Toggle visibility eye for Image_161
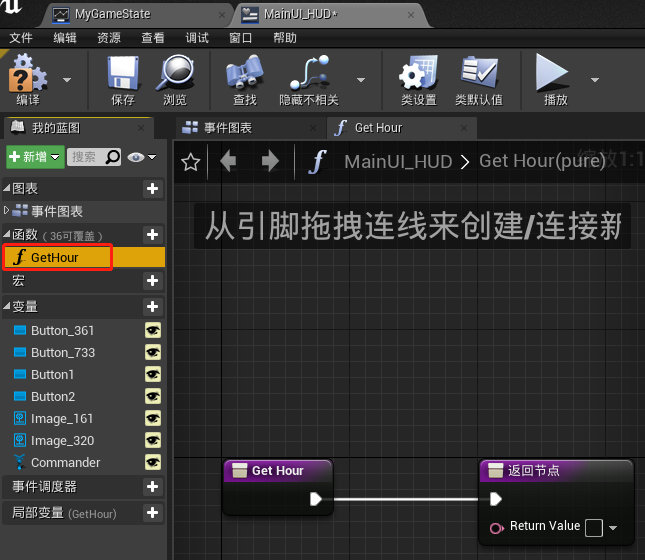The width and height of the screenshot is (645, 560). 153,418
